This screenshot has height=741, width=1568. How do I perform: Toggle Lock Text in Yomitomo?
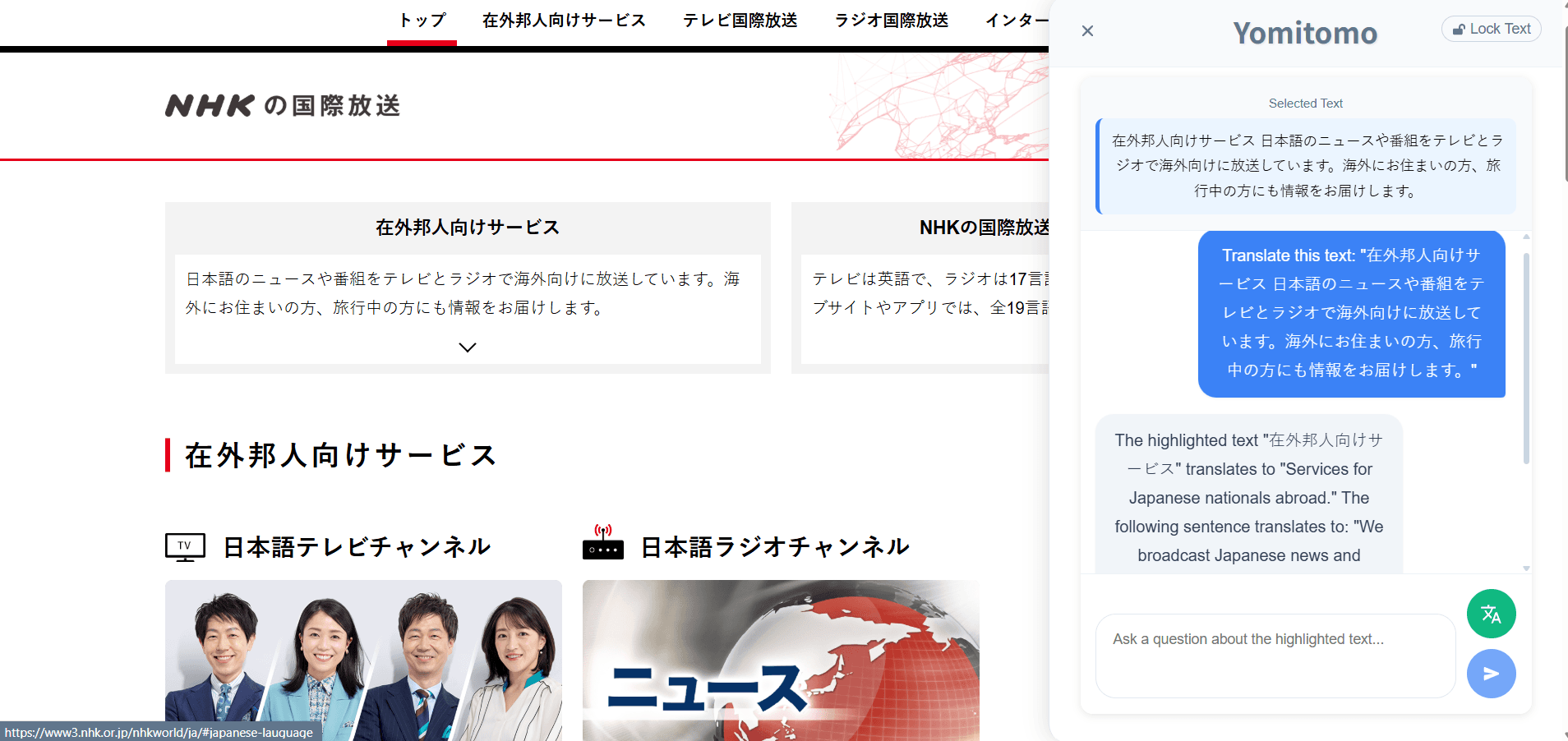click(x=1491, y=28)
